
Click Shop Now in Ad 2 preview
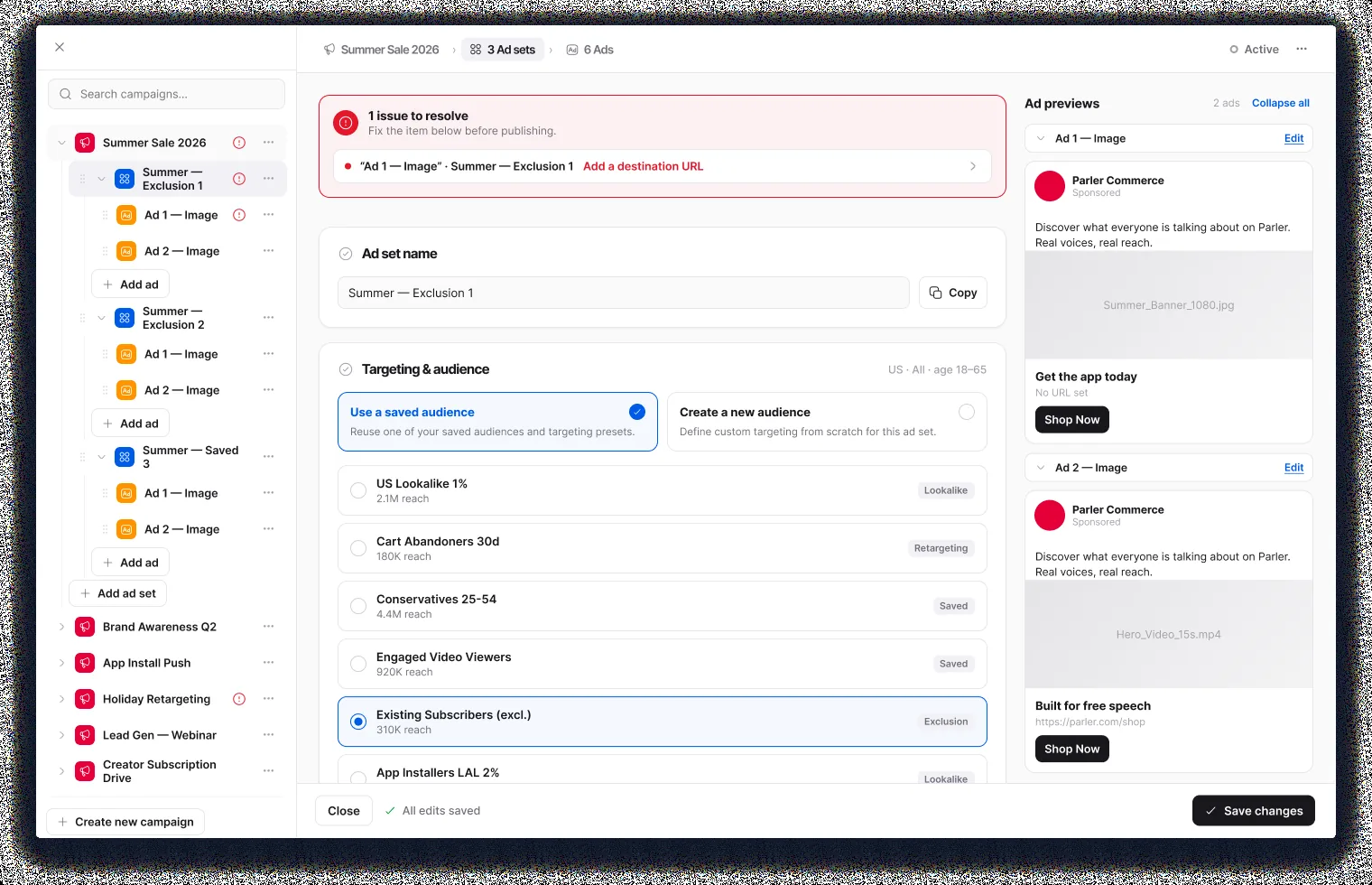click(1071, 749)
